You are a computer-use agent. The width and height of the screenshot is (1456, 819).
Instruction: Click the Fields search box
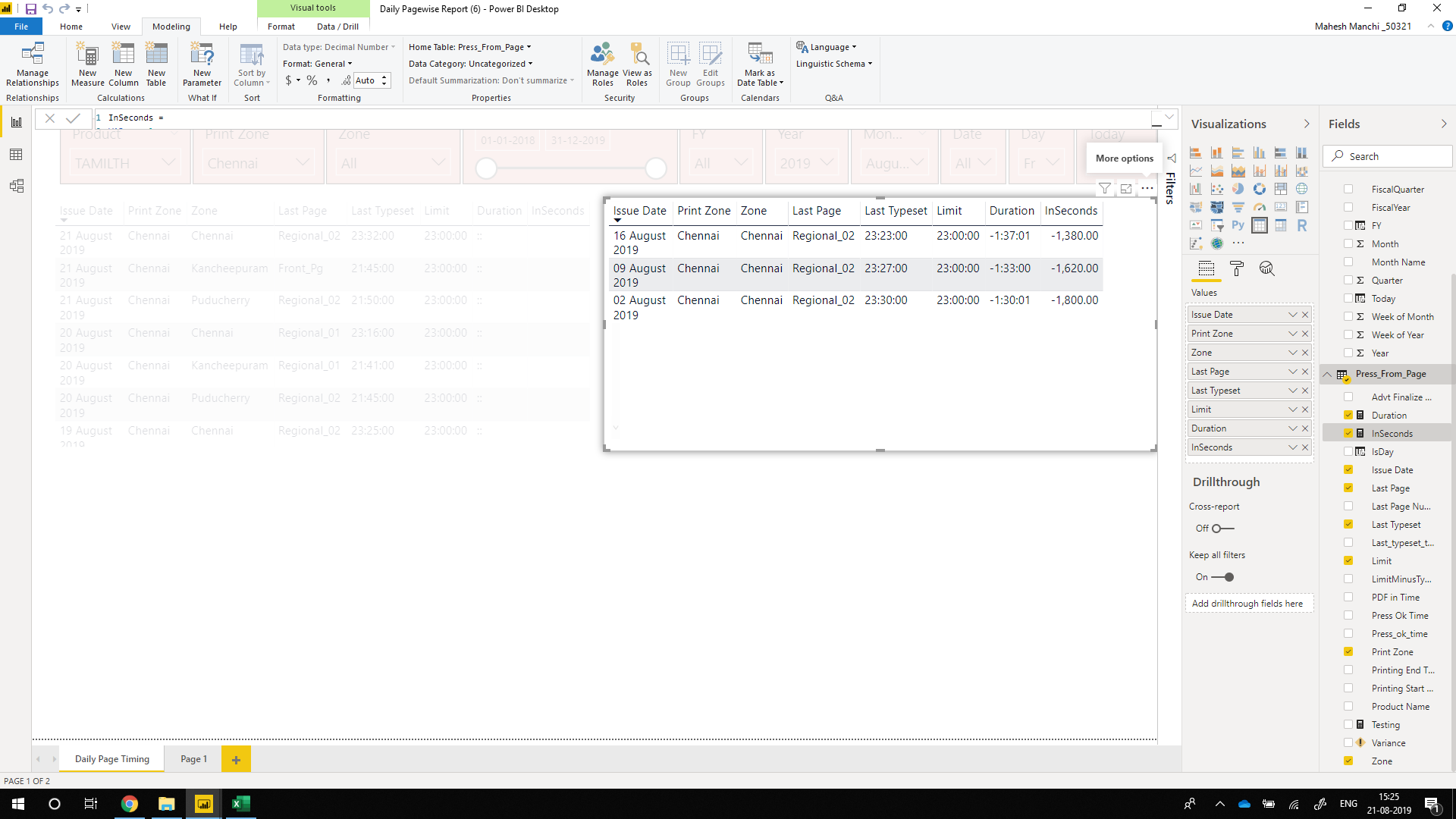tap(1388, 156)
